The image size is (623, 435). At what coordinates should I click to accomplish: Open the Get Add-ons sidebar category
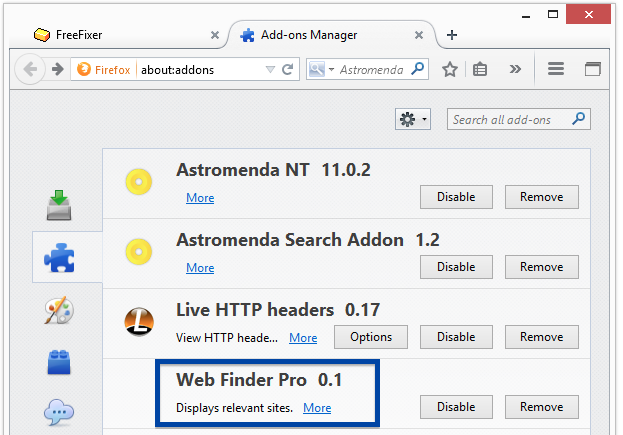pos(59,205)
